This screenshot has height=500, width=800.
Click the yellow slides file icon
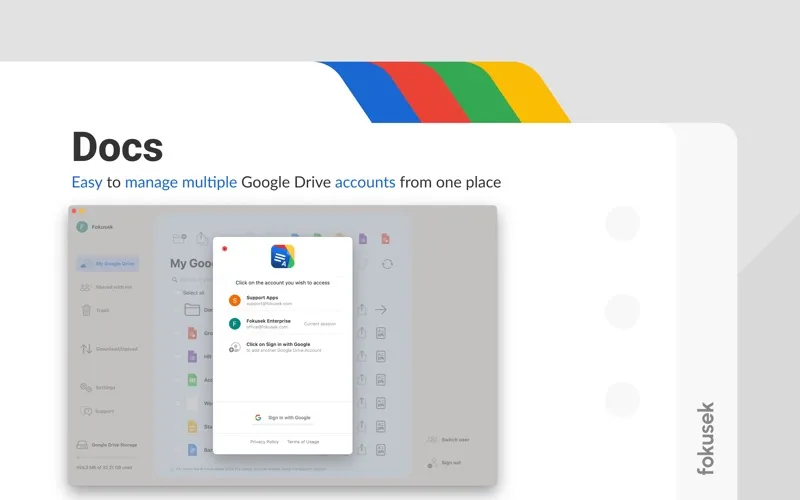(192, 427)
